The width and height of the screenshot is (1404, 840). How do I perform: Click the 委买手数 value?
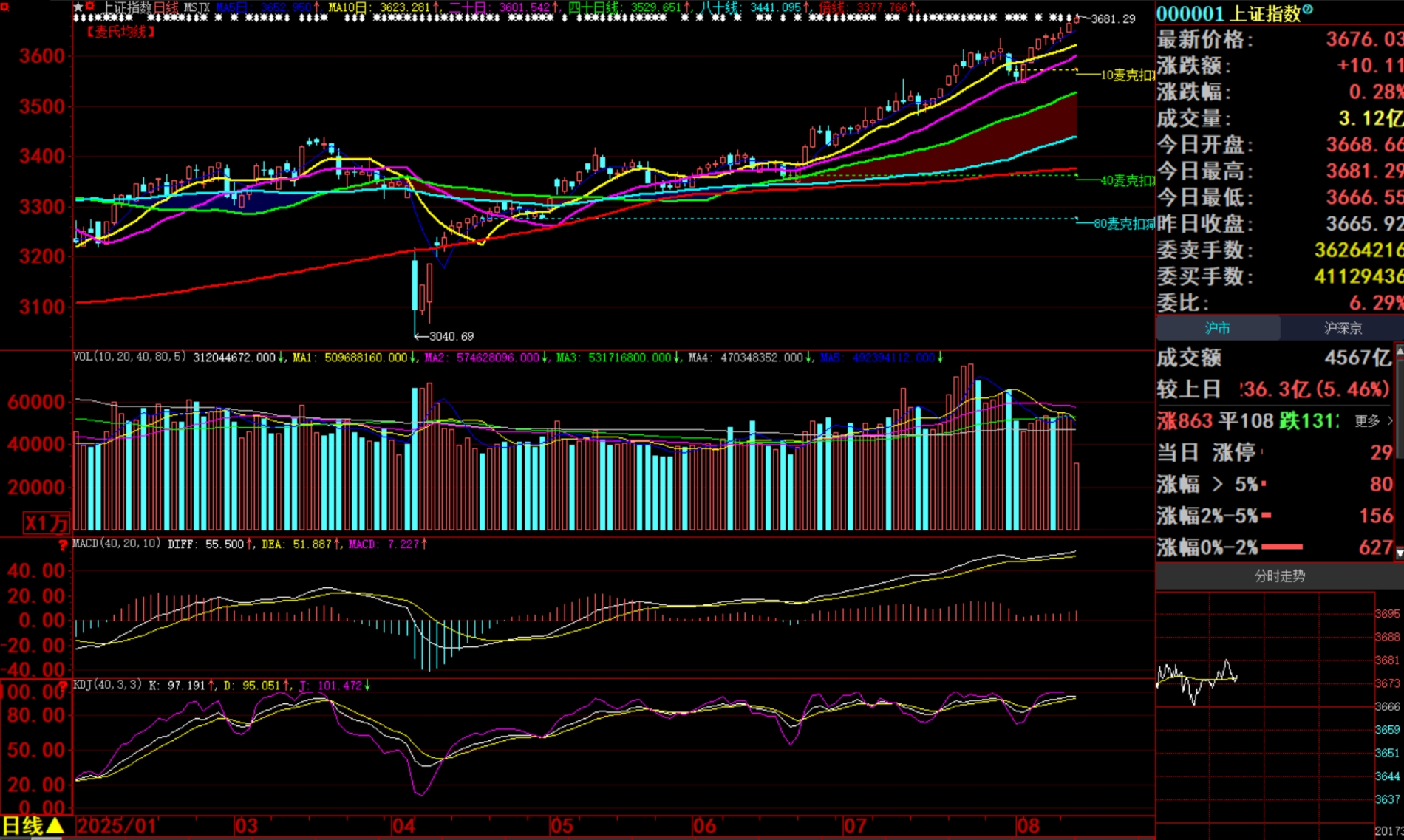tap(1359, 276)
